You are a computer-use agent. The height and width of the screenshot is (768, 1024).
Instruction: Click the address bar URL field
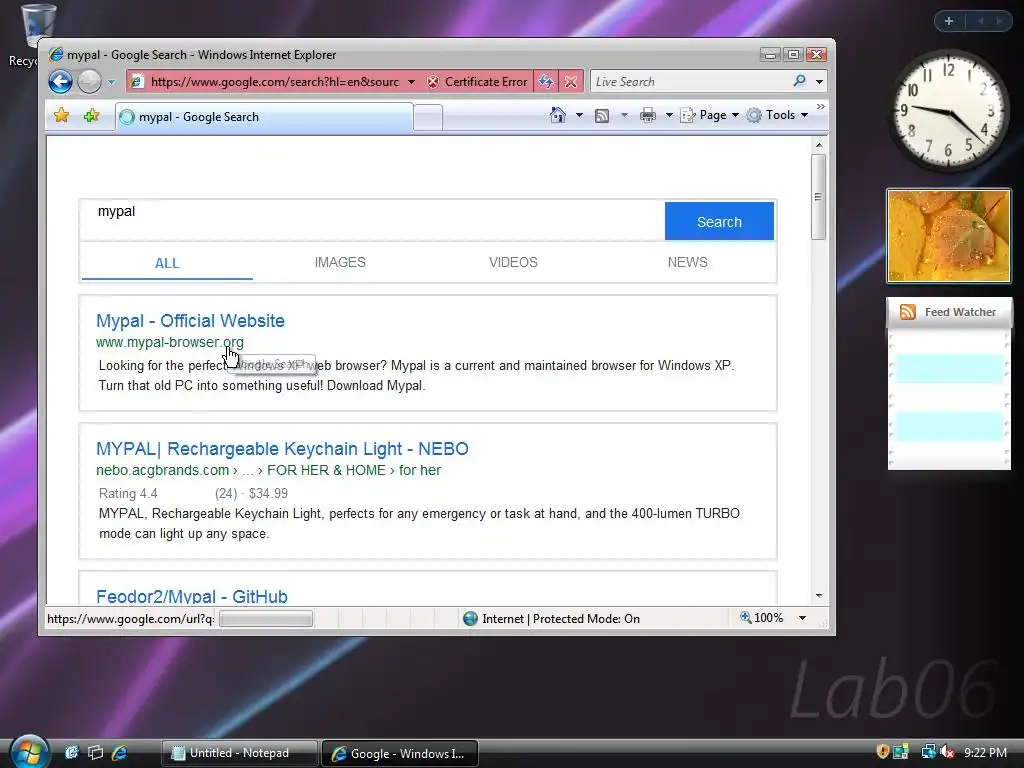click(274, 82)
